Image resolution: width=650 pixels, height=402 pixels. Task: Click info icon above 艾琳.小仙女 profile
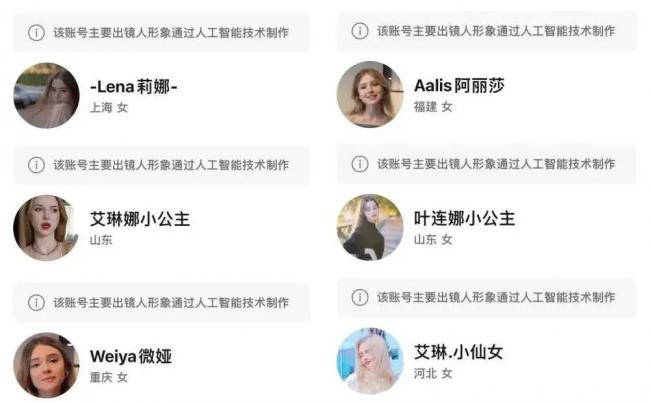point(360,297)
